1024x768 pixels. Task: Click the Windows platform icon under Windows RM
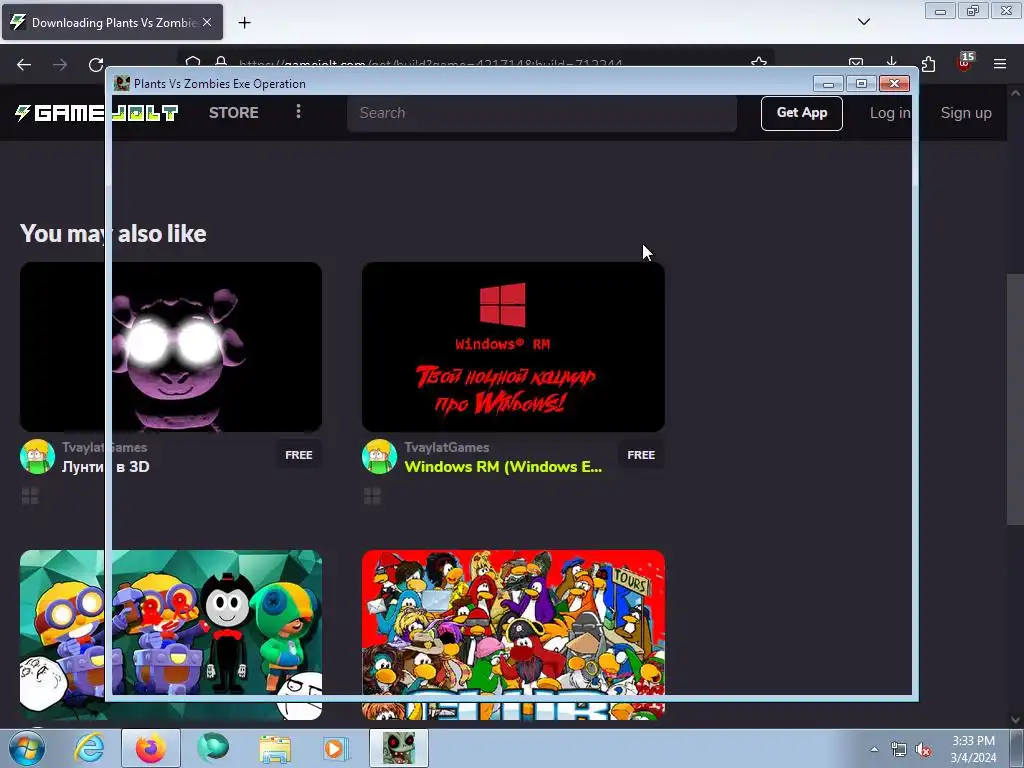372,496
